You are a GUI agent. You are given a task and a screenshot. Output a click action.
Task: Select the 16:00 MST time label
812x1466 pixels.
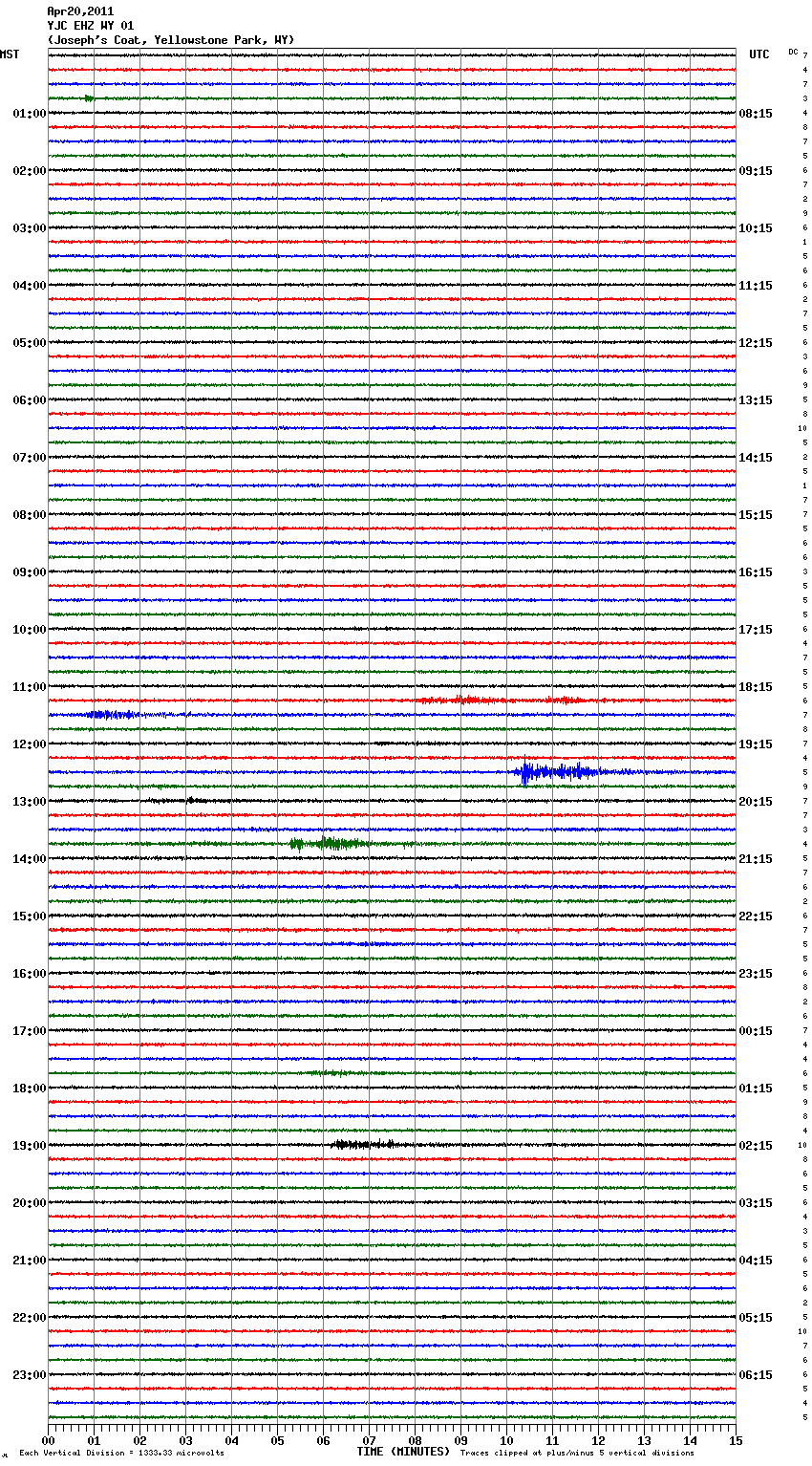tap(30, 974)
